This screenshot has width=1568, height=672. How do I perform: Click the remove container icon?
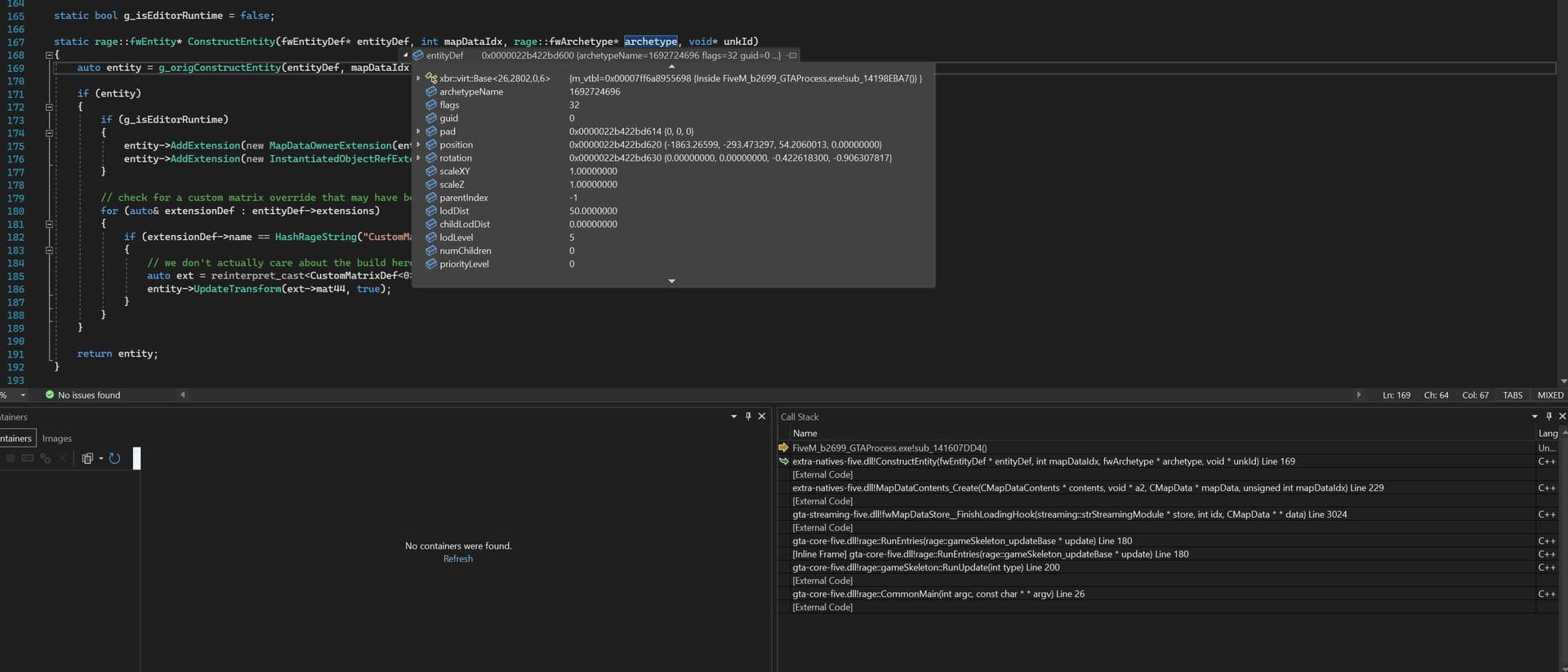pos(62,459)
